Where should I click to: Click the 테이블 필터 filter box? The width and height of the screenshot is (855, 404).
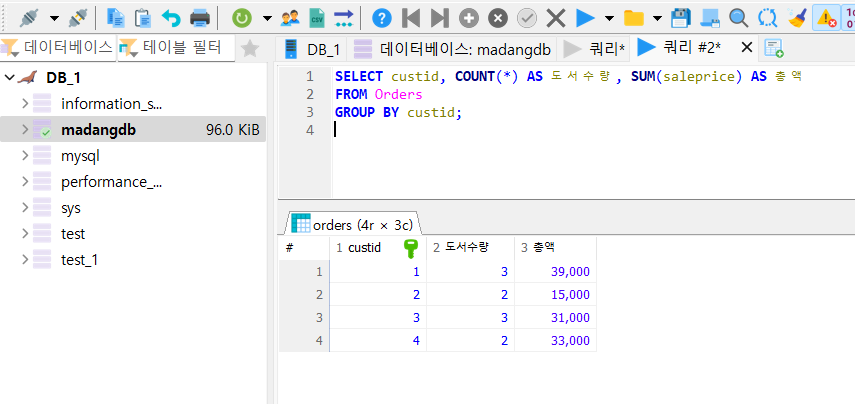tap(176, 49)
